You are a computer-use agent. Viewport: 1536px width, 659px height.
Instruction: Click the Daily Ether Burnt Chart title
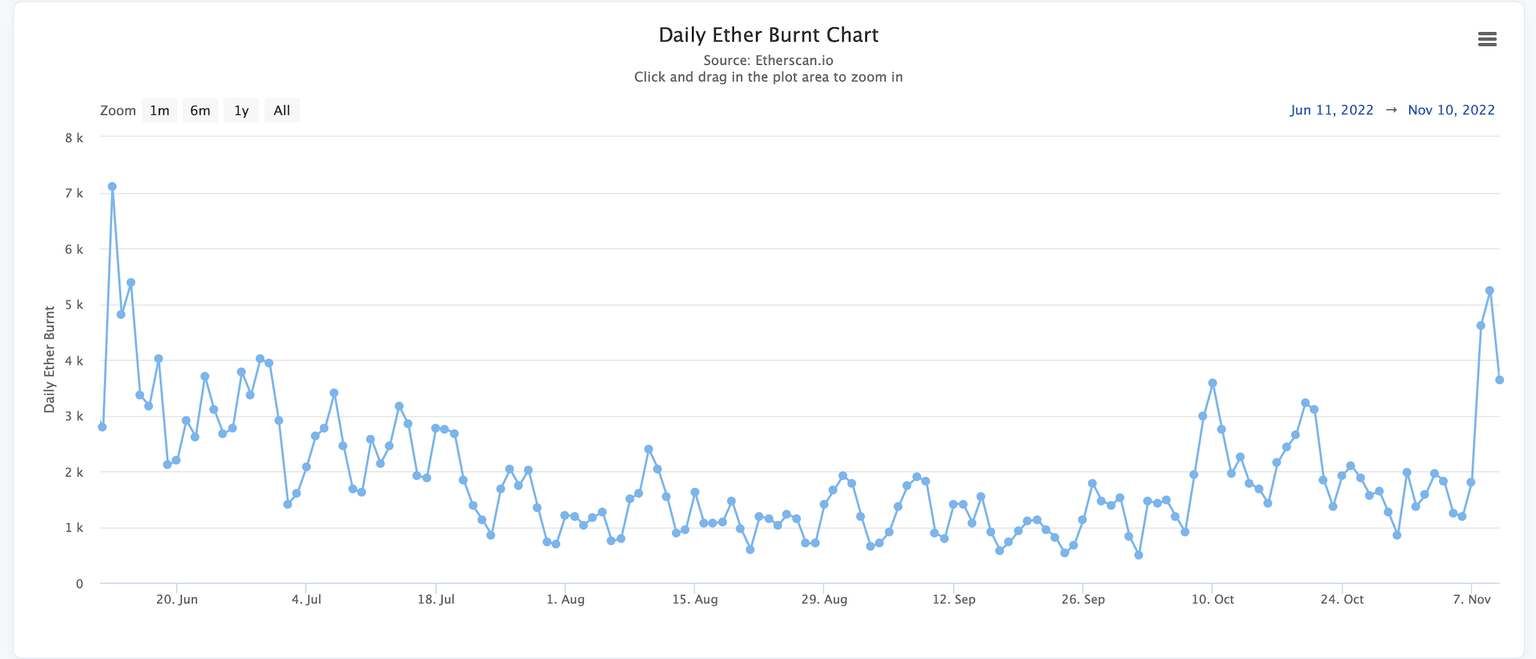768,35
